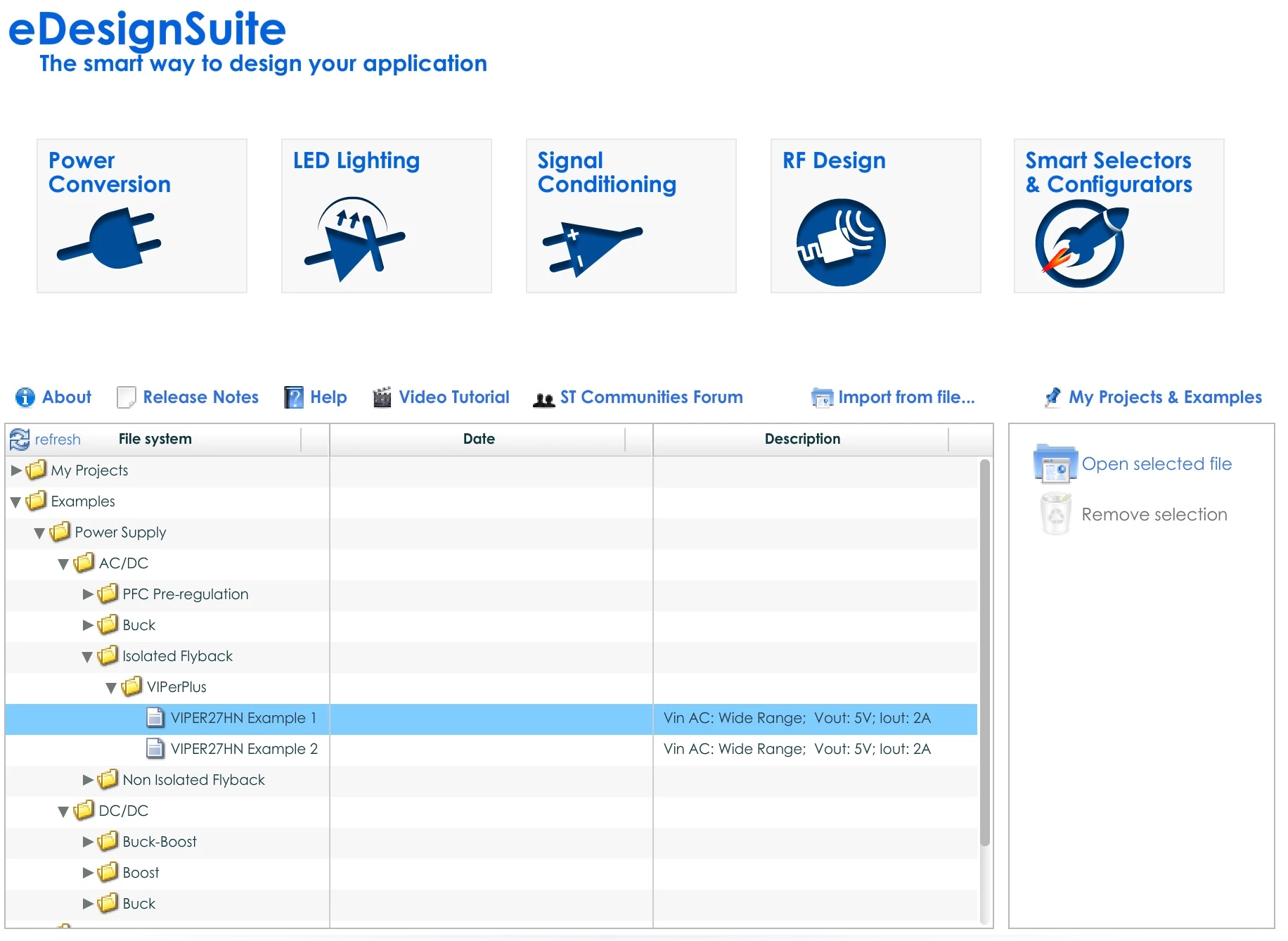
Task: Open the Signal Conditioning category
Action: click(631, 216)
